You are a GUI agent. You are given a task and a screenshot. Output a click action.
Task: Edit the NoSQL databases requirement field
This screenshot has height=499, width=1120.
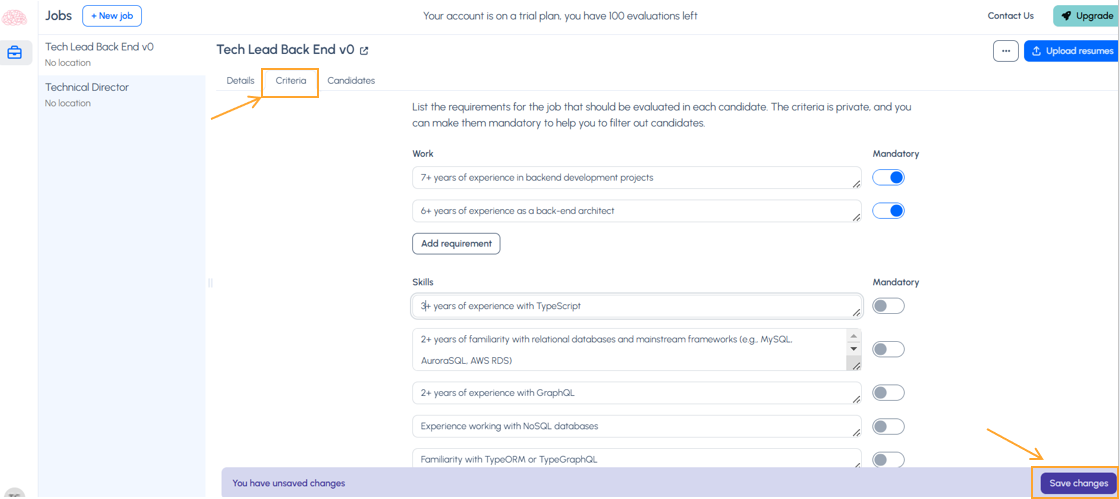637,426
